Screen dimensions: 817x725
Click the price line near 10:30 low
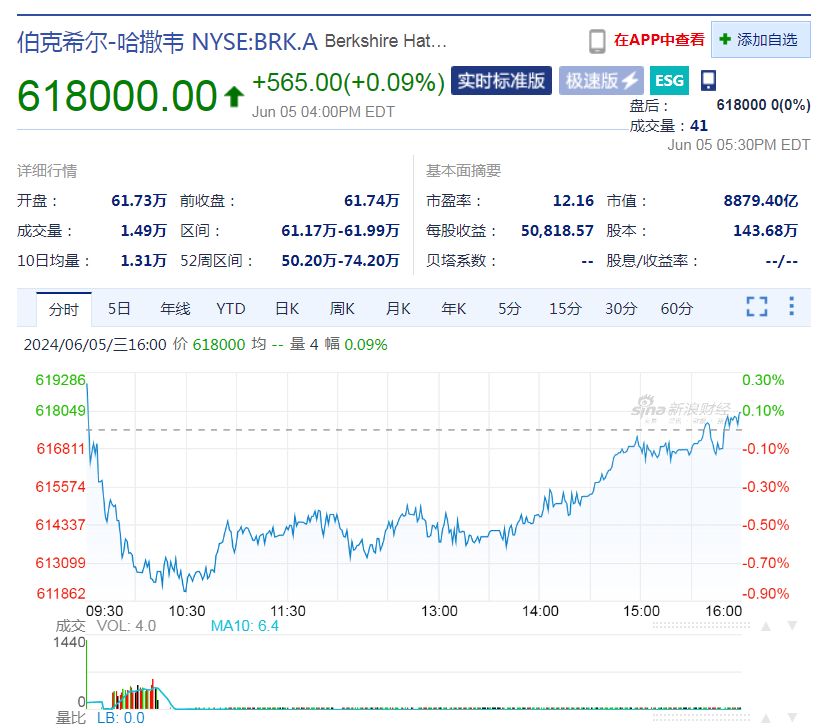pyautogui.click(x=186, y=588)
